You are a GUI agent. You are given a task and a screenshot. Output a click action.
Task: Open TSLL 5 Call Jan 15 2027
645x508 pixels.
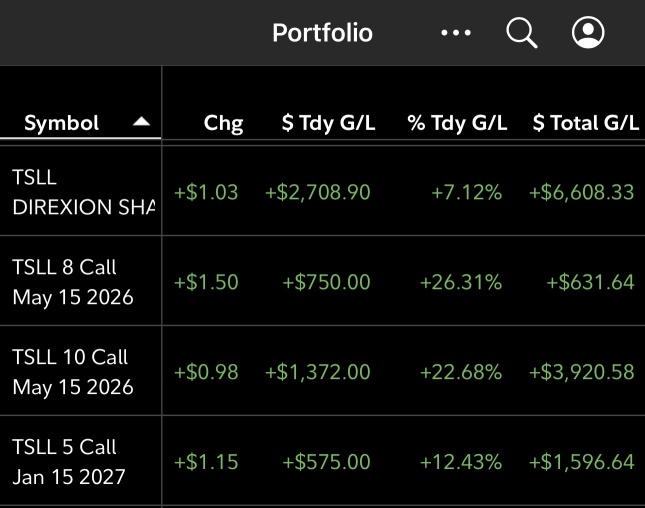(x=81, y=462)
